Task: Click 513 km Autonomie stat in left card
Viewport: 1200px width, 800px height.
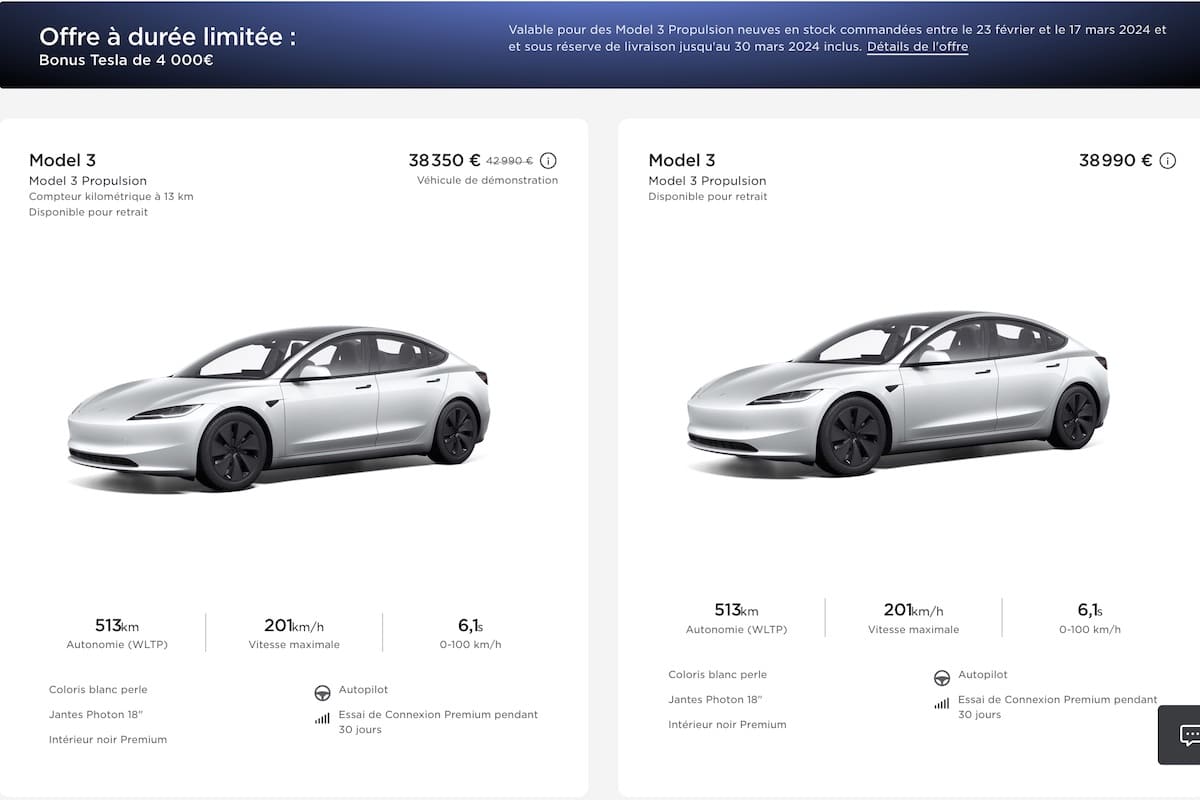Action: (117, 634)
